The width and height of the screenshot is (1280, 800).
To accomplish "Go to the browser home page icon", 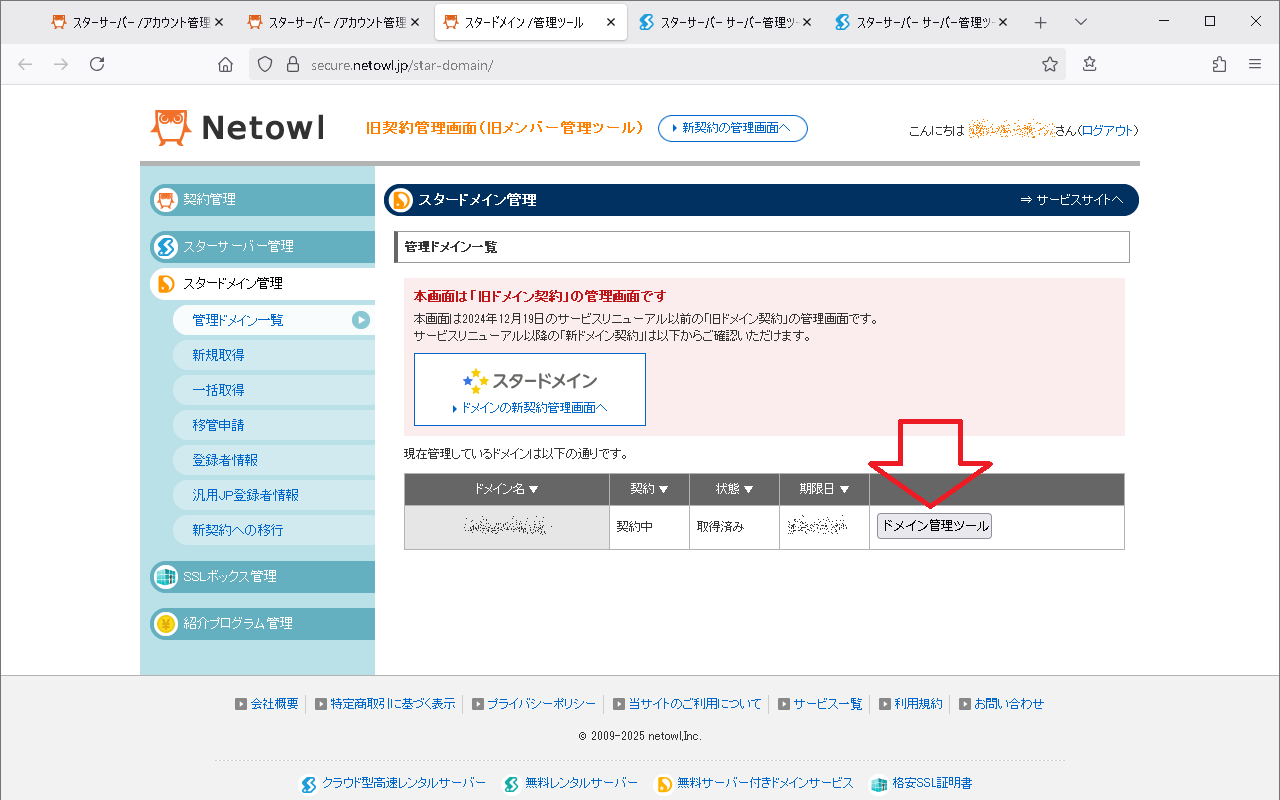I will click(x=225, y=64).
